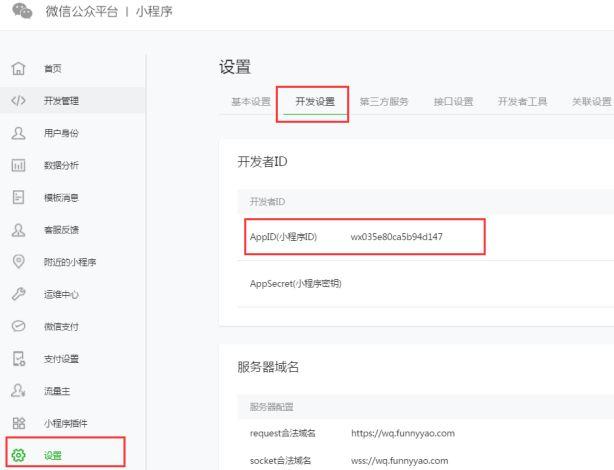The image size is (614, 470).
Task: Click the 用户身份 person icon
Action: click(18, 133)
